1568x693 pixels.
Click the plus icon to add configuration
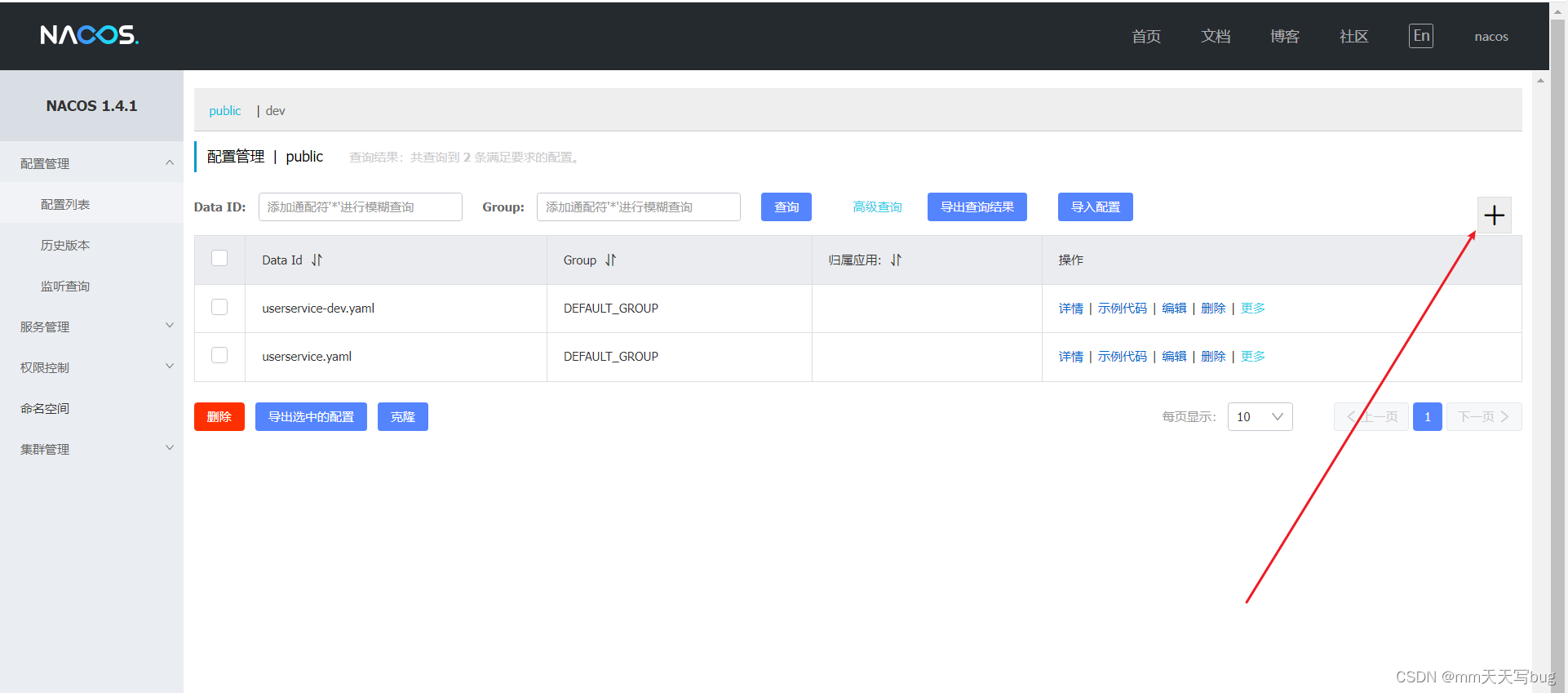coord(1494,215)
